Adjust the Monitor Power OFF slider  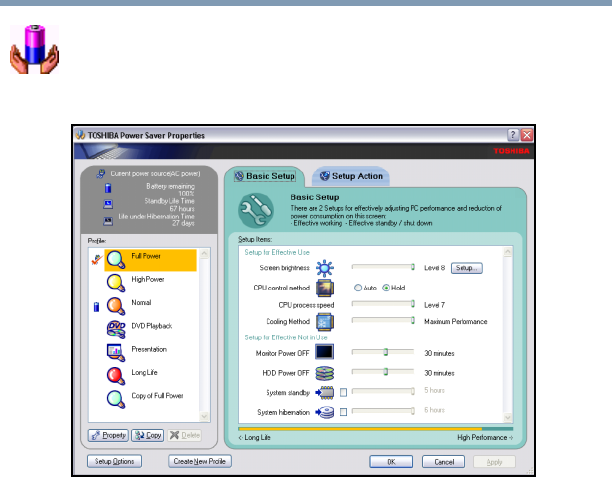click(x=383, y=352)
